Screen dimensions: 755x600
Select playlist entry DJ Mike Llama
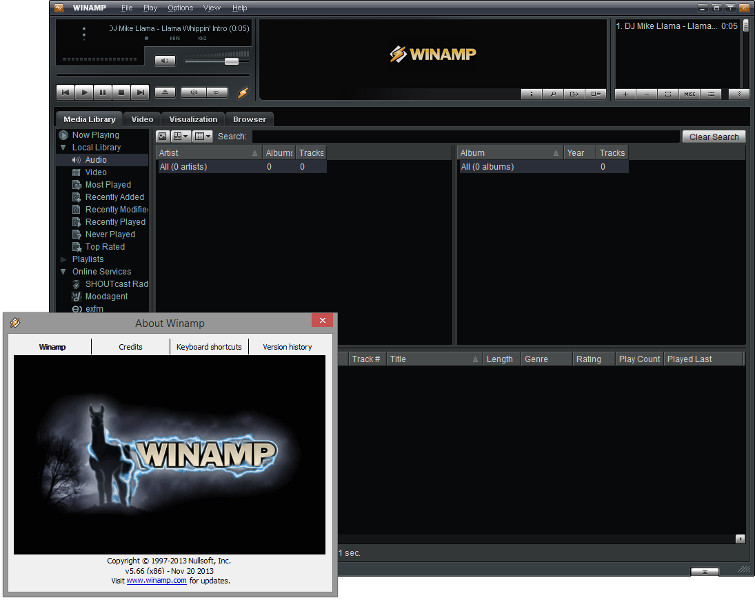(677, 26)
